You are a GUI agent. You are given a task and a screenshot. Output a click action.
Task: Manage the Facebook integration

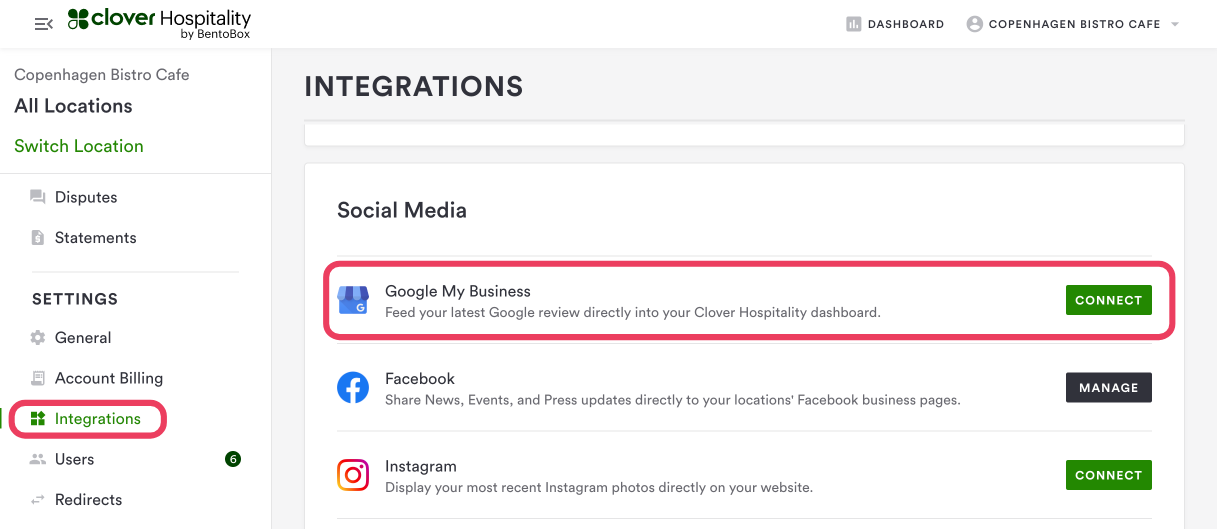1108,388
